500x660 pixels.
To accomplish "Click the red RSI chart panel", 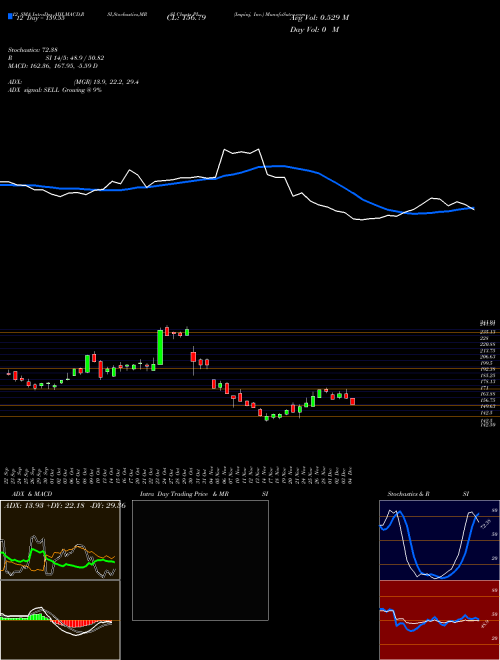I will (439, 620).
